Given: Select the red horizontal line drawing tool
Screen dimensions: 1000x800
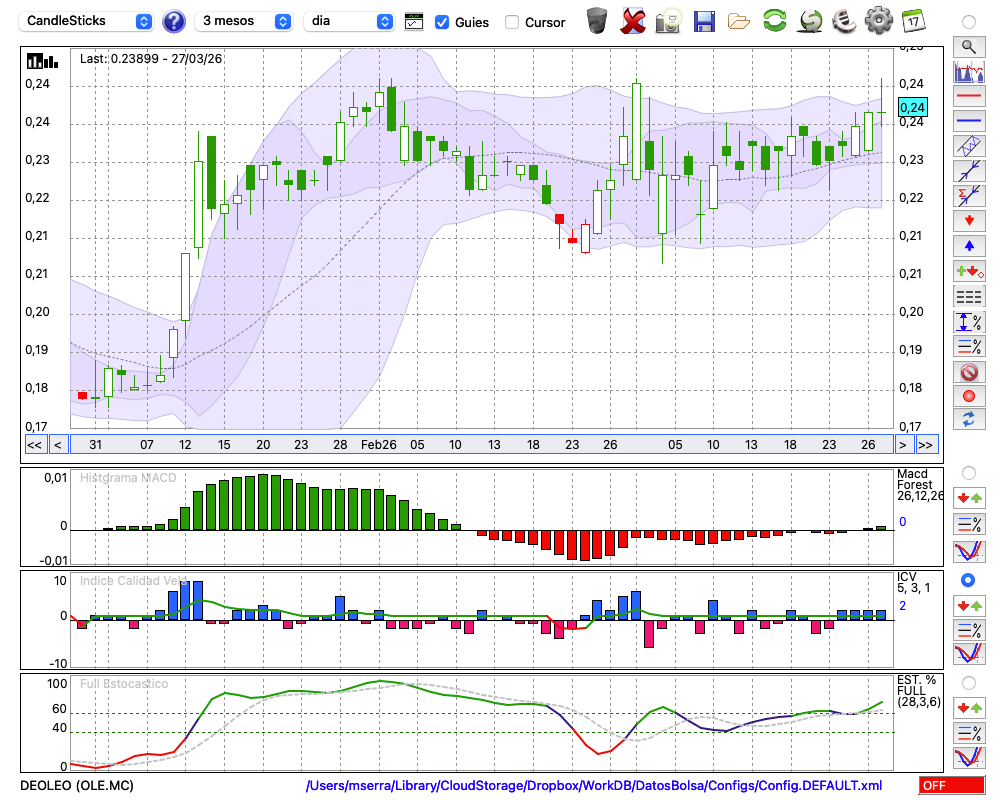Looking at the screenshot, I should pyautogui.click(x=968, y=97).
